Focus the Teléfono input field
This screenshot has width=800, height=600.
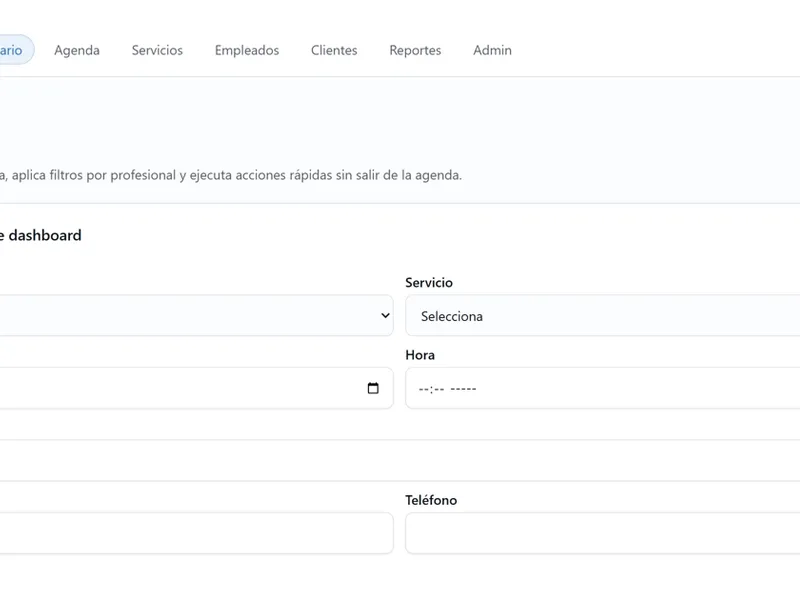click(602, 533)
